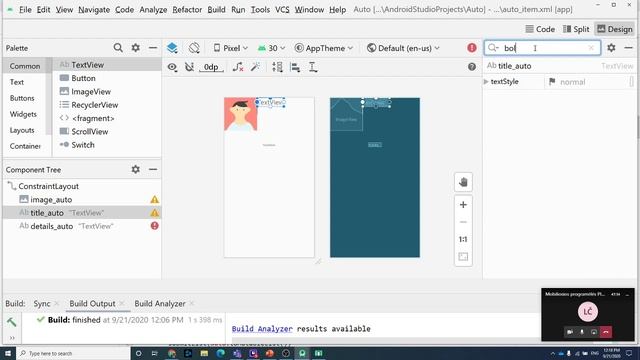Open the Build menu
The width and height of the screenshot is (640, 360).
[216, 9]
